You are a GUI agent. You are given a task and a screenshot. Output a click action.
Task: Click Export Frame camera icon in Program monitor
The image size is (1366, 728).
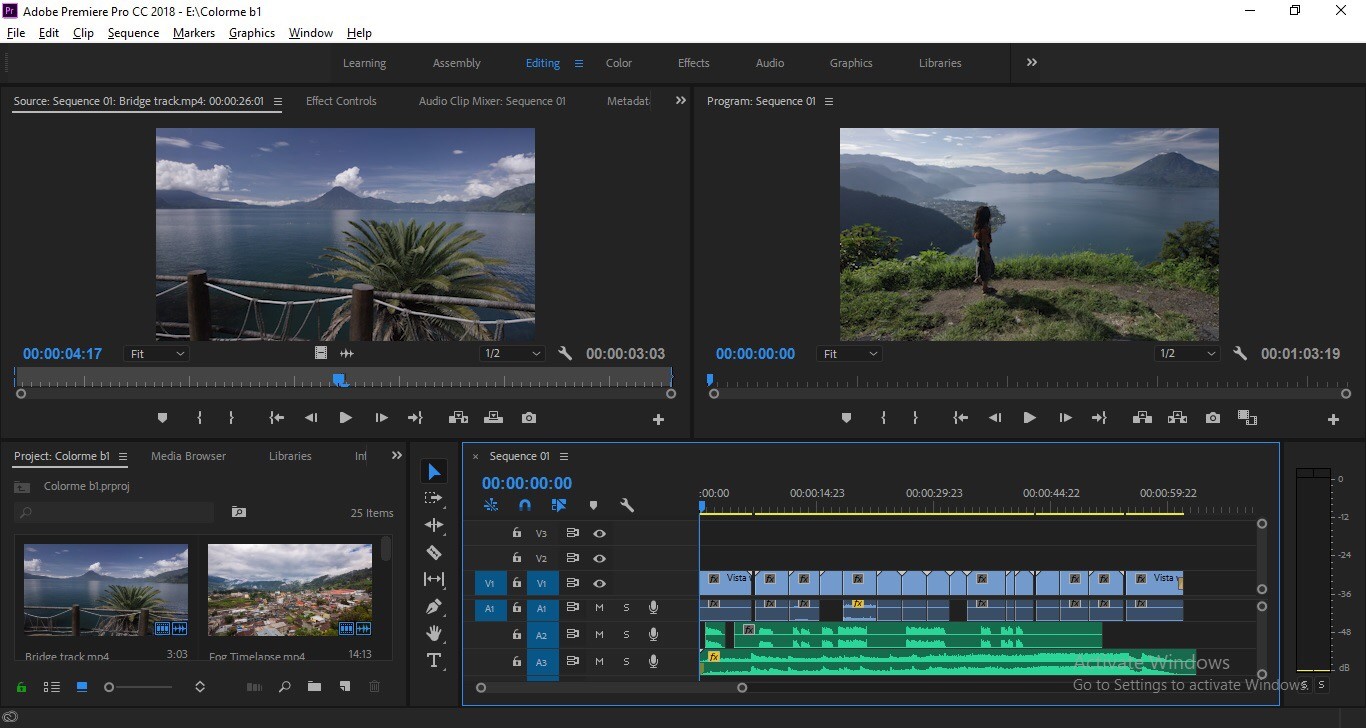point(1213,418)
